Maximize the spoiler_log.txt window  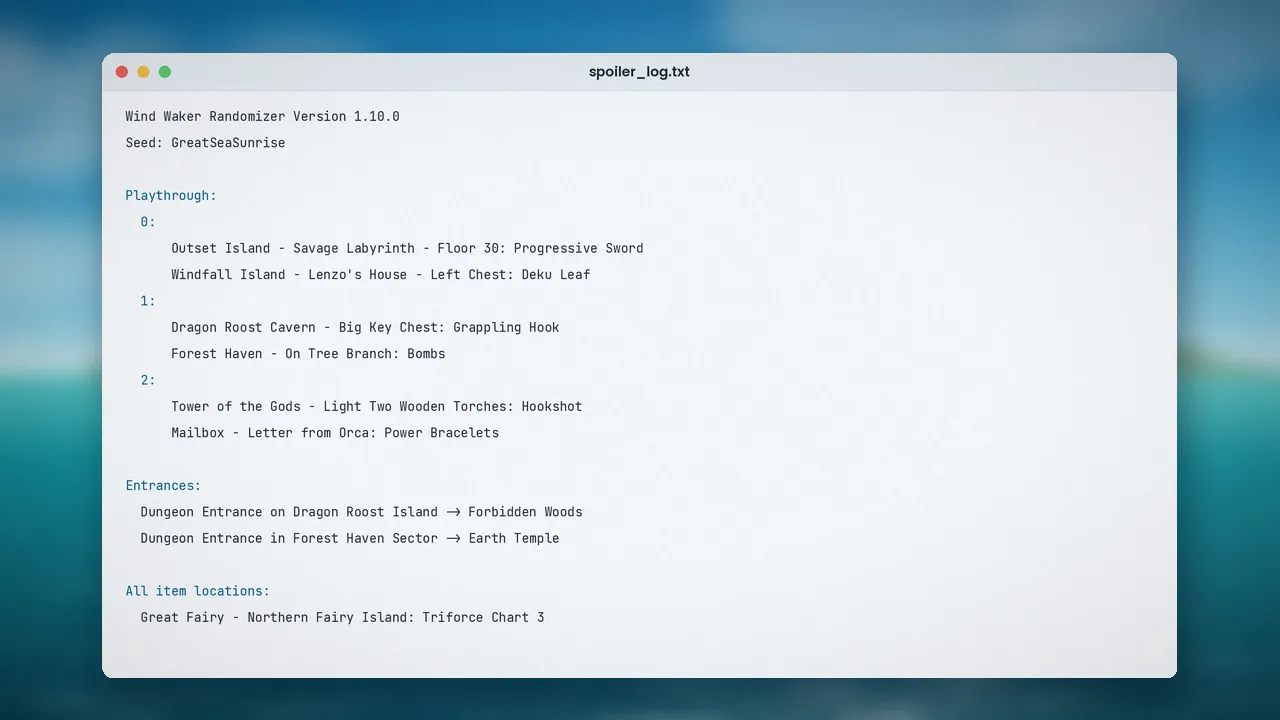[165, 72]
